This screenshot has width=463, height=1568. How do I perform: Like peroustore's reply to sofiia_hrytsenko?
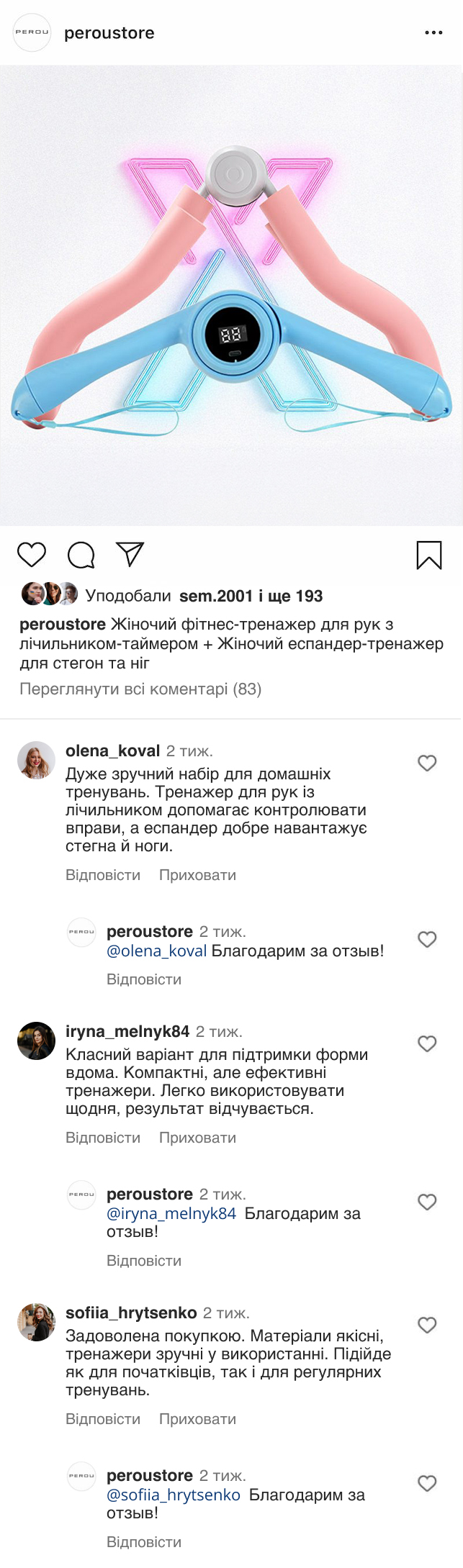(428, 1483)
